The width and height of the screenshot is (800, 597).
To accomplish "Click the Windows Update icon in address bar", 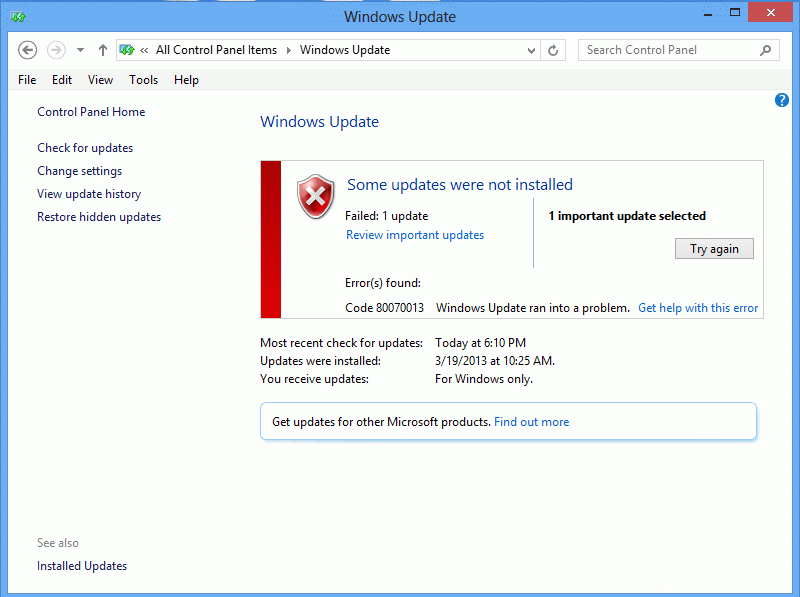I will [127, 50].
